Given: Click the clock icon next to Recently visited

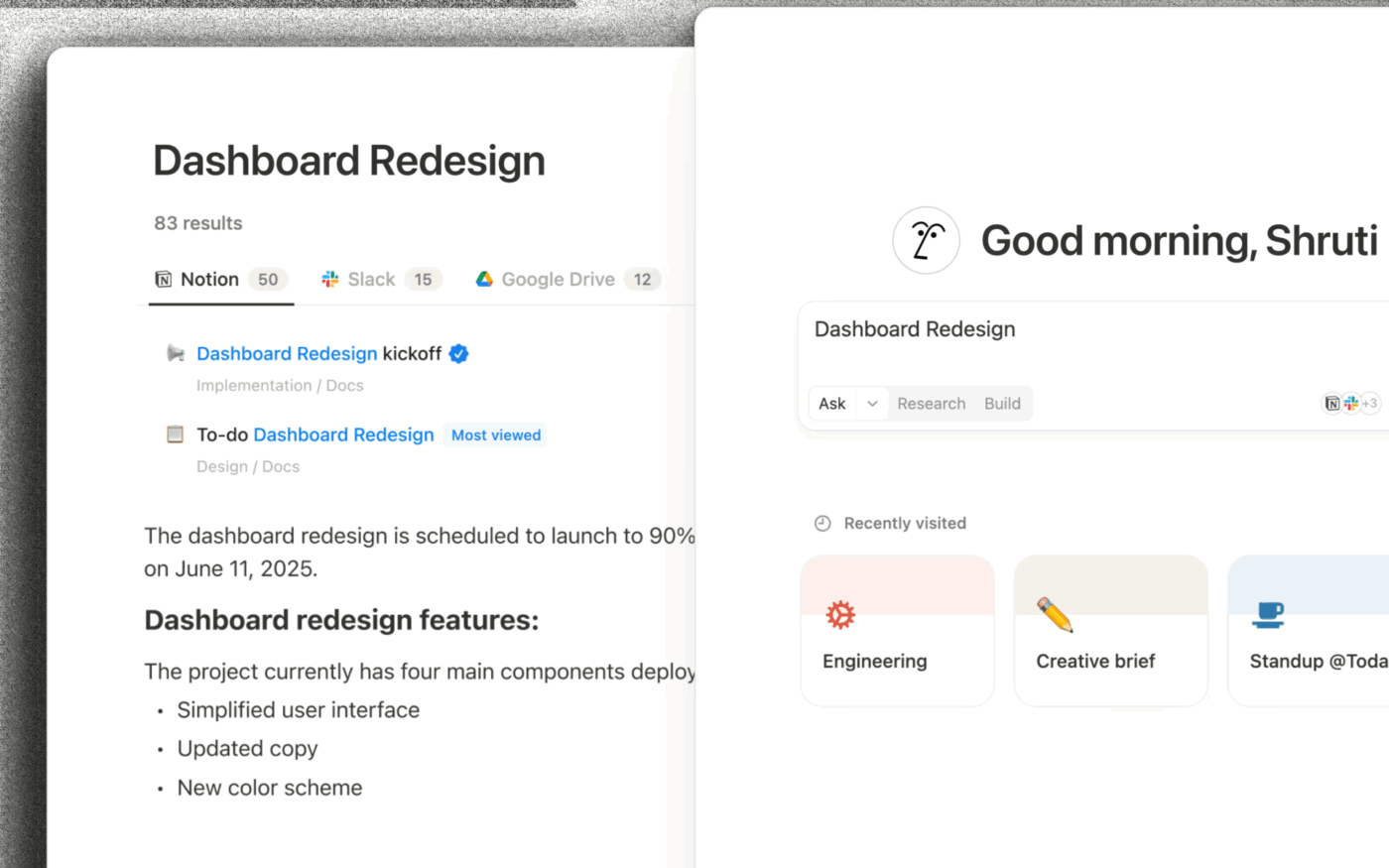Looking at the screenshot, I should [822, 523].
